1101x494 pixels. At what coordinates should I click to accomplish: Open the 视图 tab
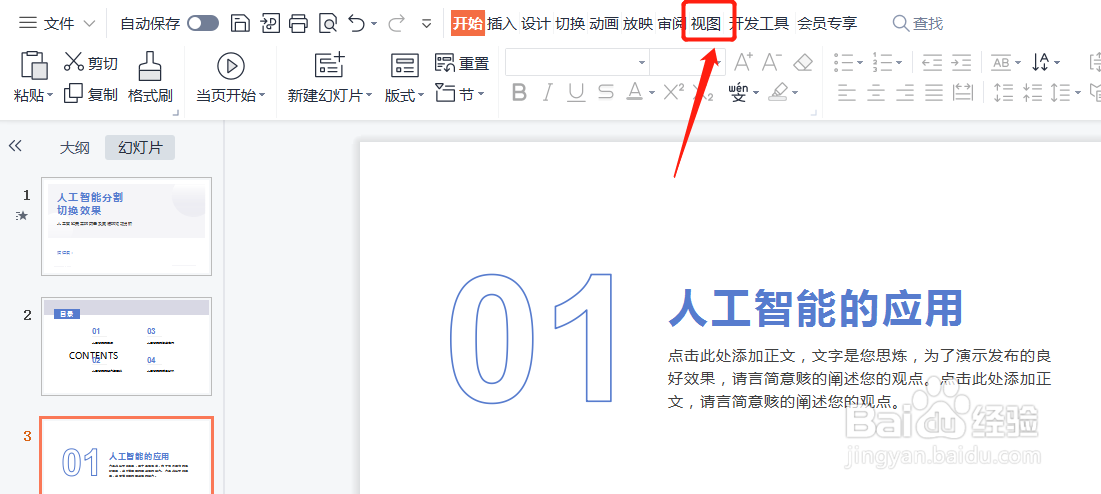coord(706,24)
